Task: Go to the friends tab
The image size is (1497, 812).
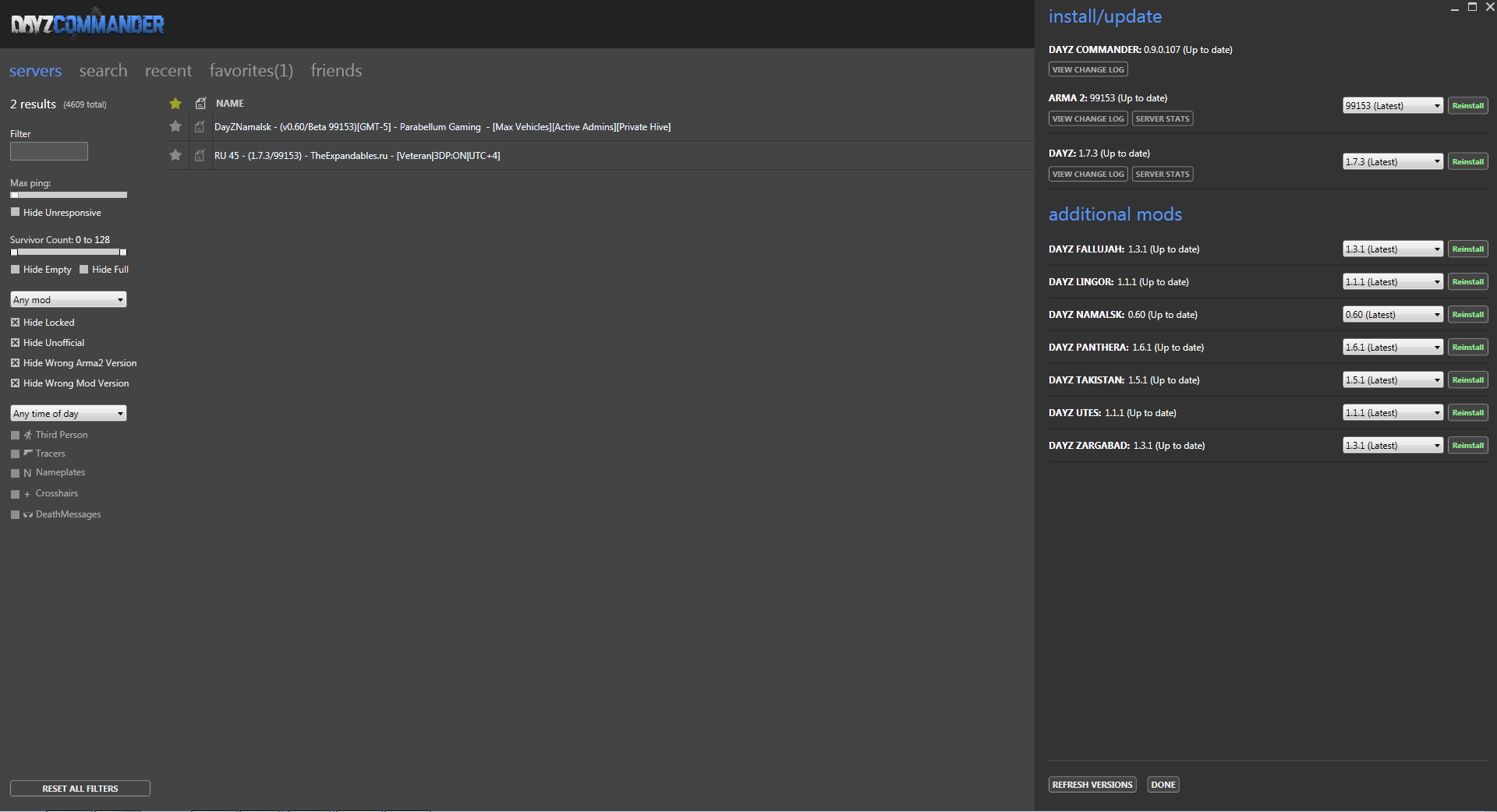Action: (336, 70)
